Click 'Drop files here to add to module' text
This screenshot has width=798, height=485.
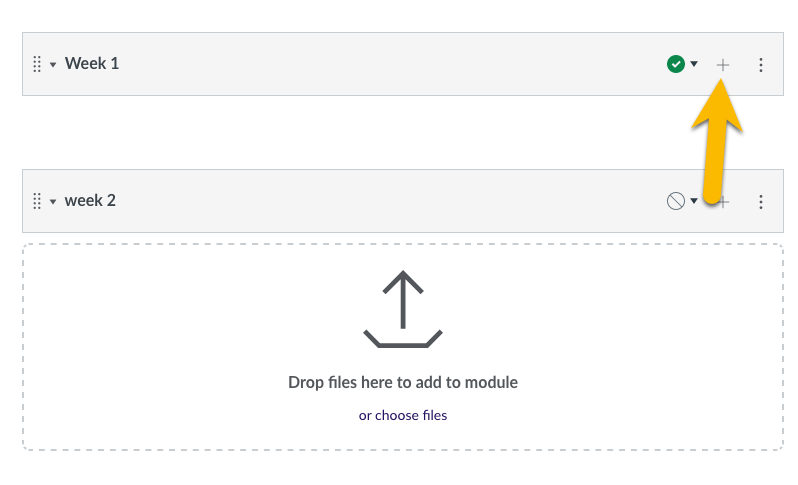[403, 382]
